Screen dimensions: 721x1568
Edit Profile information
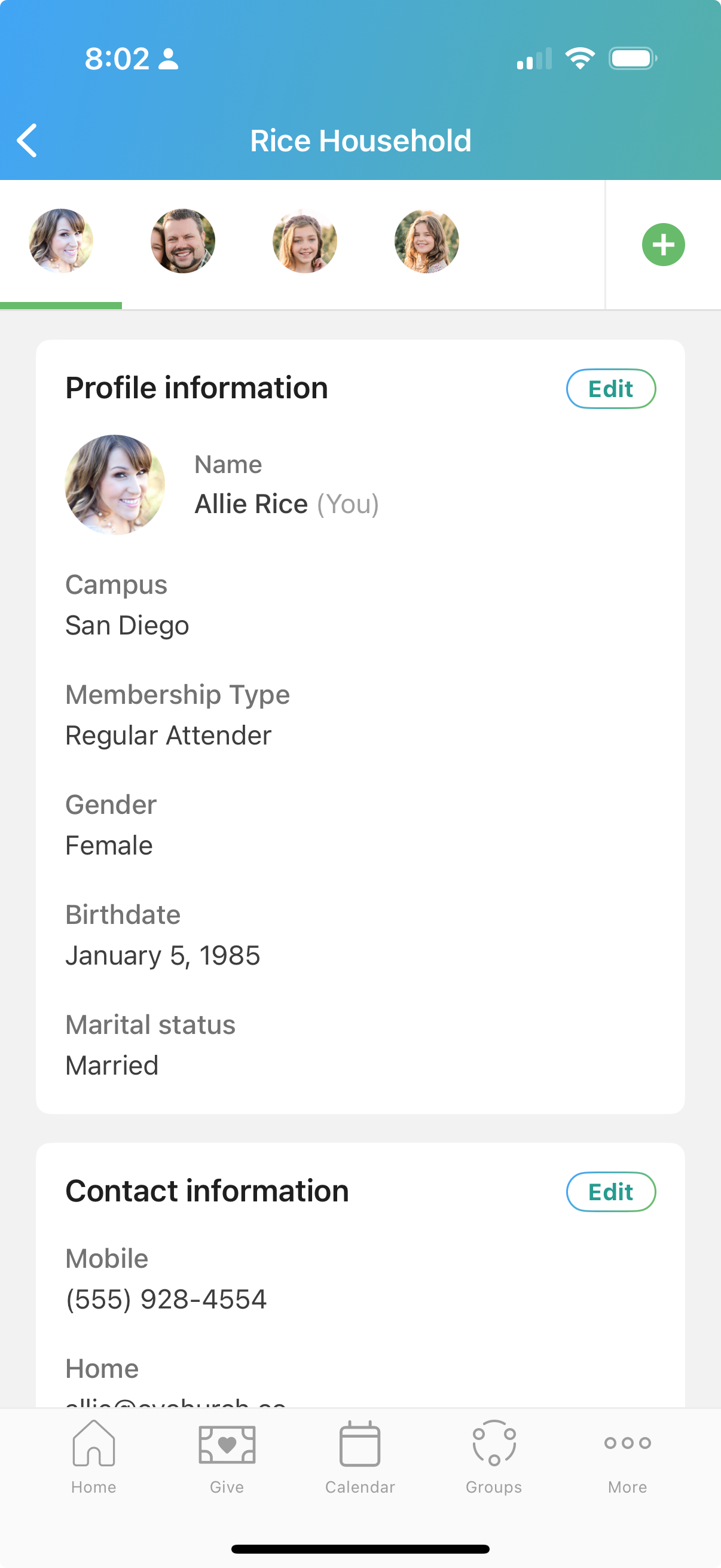[x=610, y=389]
